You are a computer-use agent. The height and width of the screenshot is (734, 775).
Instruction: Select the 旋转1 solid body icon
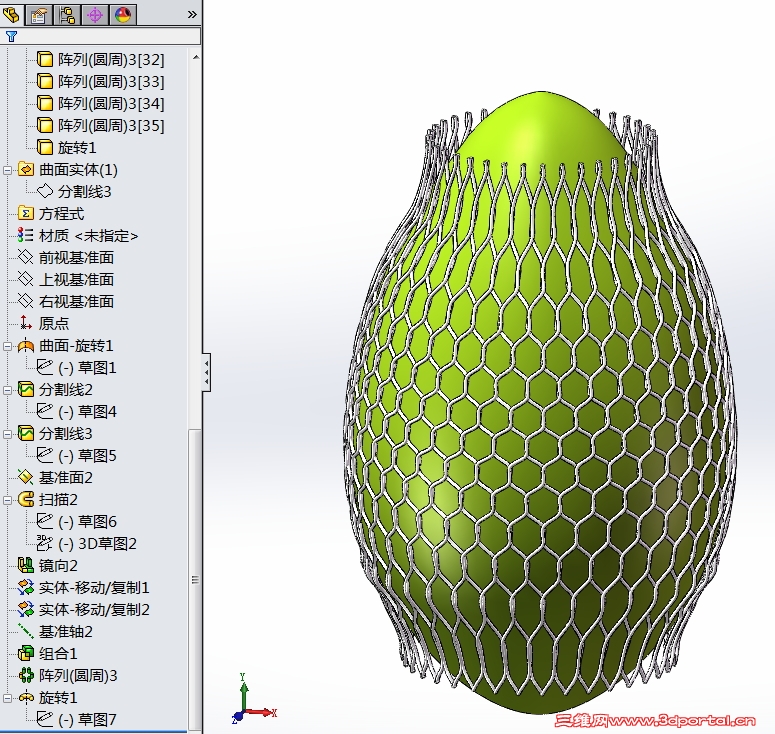coord(45,147)
